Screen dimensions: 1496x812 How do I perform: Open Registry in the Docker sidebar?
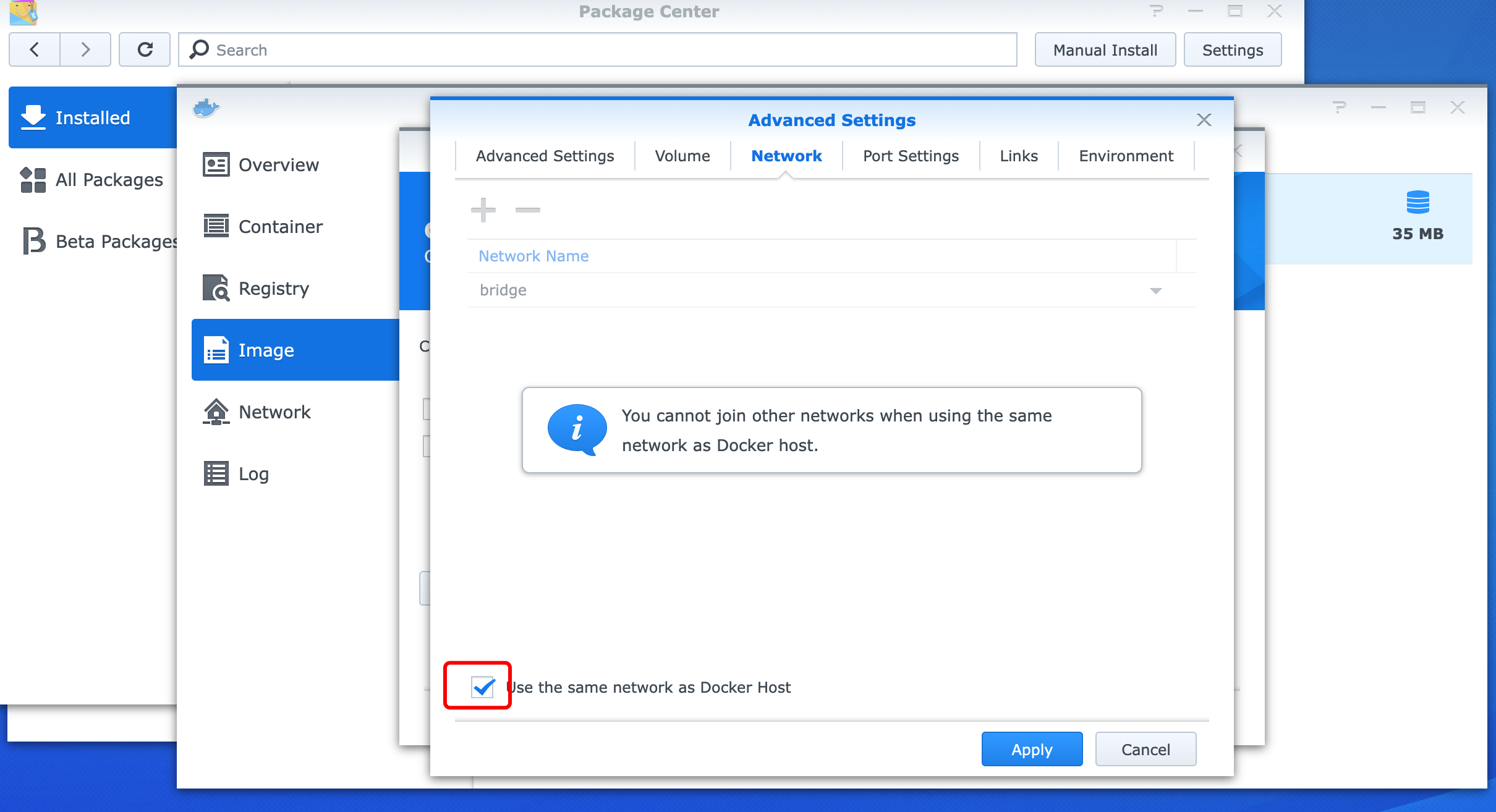point(273,289)
